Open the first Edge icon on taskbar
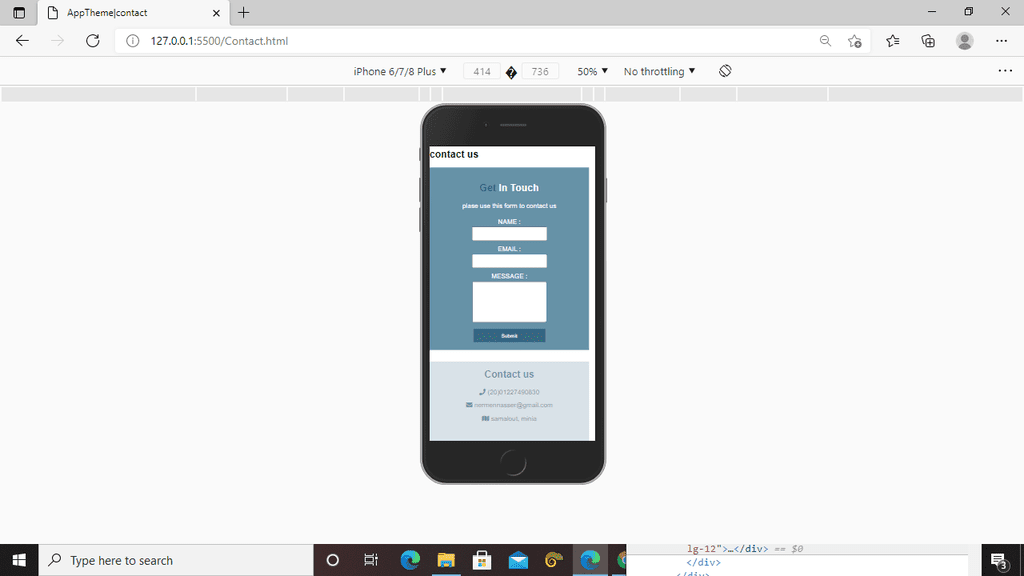Screen dimensions: 1024x576 coord(410,560)
